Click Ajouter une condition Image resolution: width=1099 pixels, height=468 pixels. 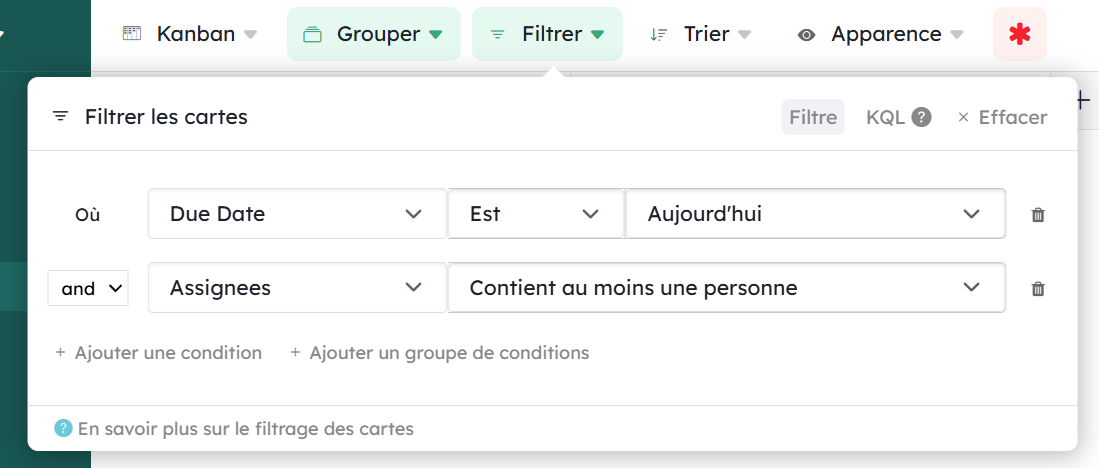(x=159, y=353)
